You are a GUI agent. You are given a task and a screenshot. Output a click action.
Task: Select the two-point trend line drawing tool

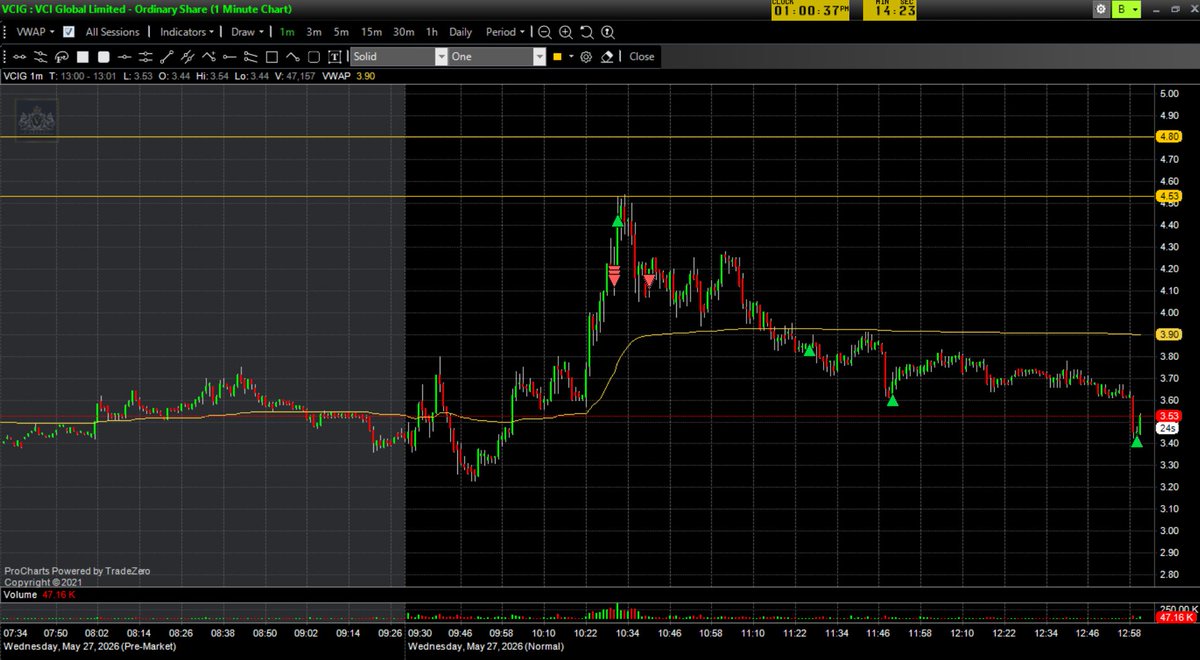20,57
